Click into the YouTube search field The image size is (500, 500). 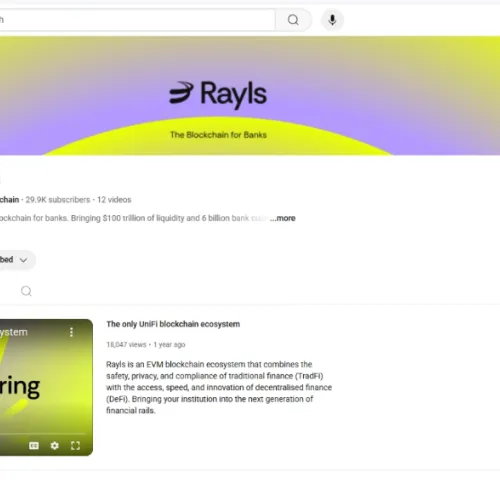[x=137, y=20]
